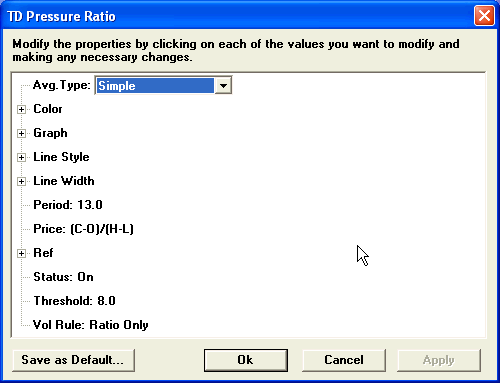Screen dimensions: 500x383
Task: Click the Status: On property
Action: (x=63, y=277)
